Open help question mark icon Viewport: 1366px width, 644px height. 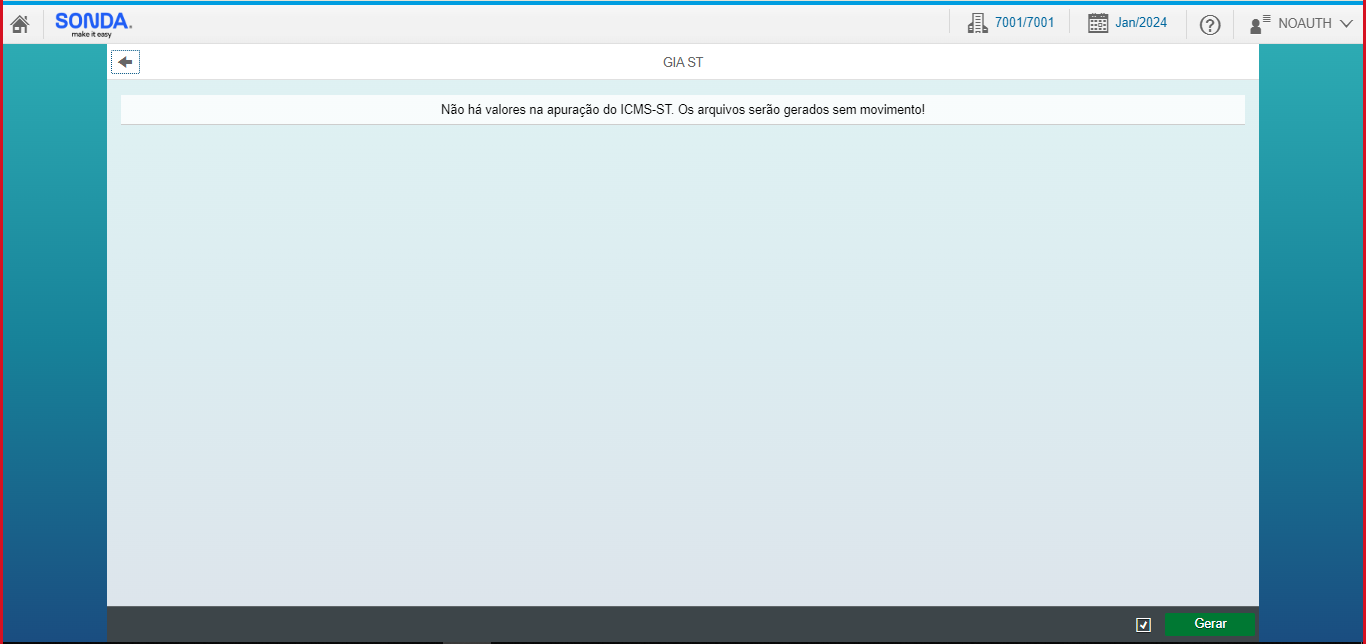point(1210,25)
